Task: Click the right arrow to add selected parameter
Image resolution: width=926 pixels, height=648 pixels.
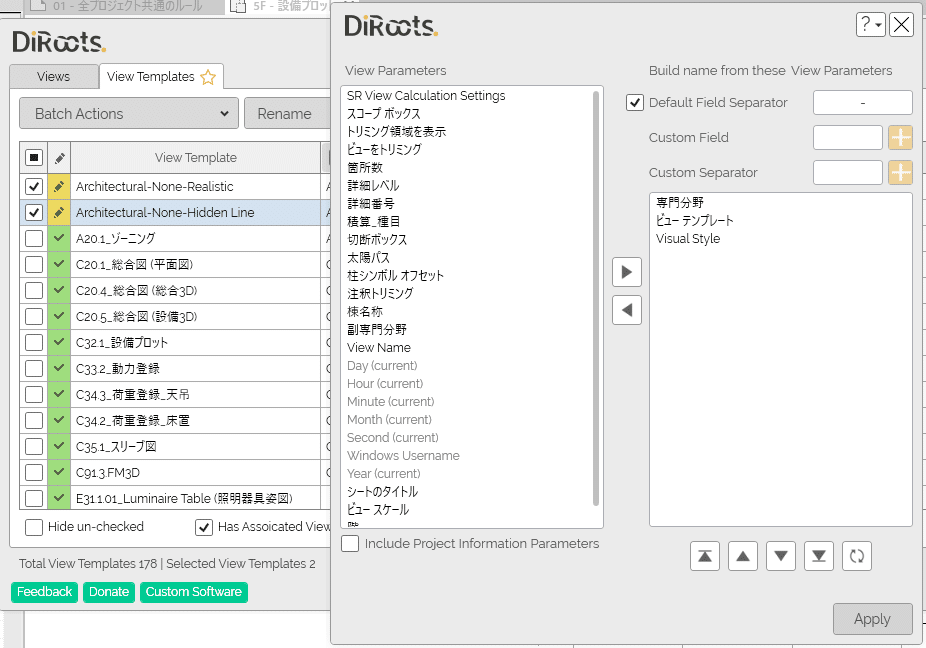Action: click(x=627, y=271)
